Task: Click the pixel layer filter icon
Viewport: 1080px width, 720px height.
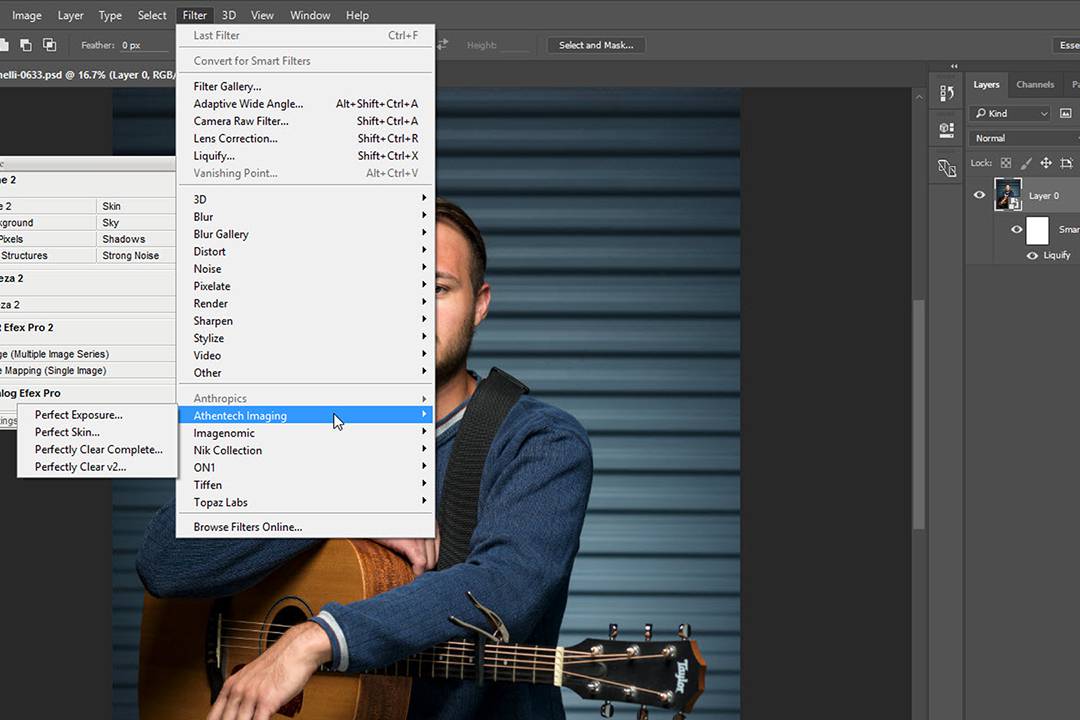Action: pyautogui.click(x=1066, y=114)
